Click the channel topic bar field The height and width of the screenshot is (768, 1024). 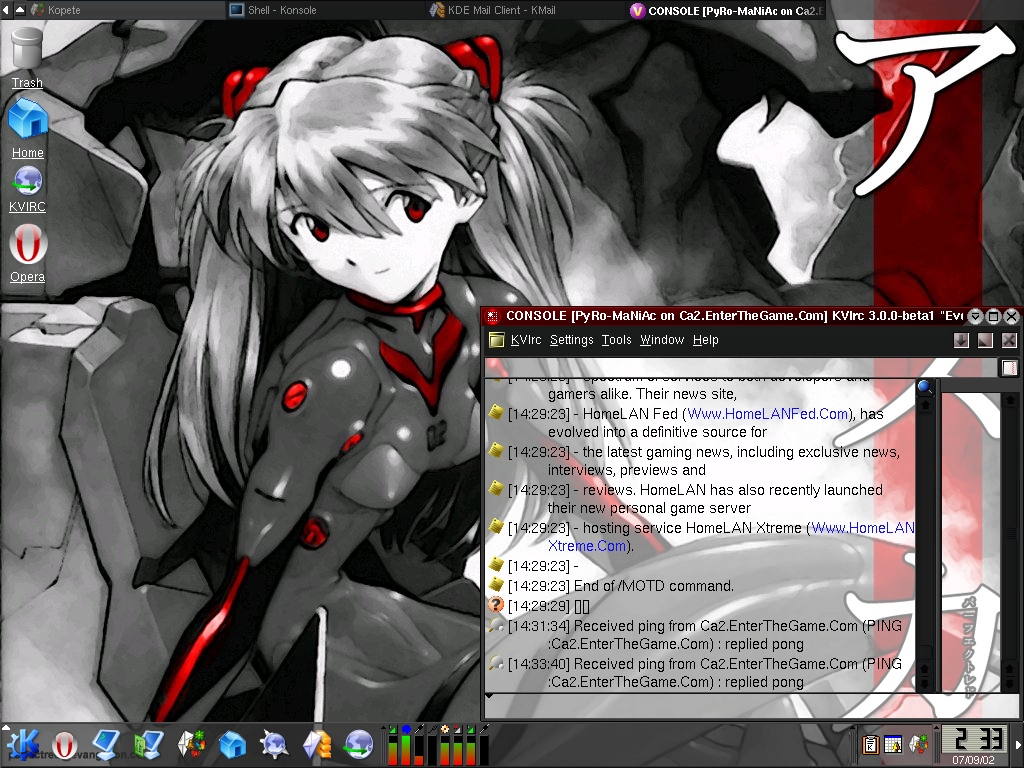pos(741,368)
